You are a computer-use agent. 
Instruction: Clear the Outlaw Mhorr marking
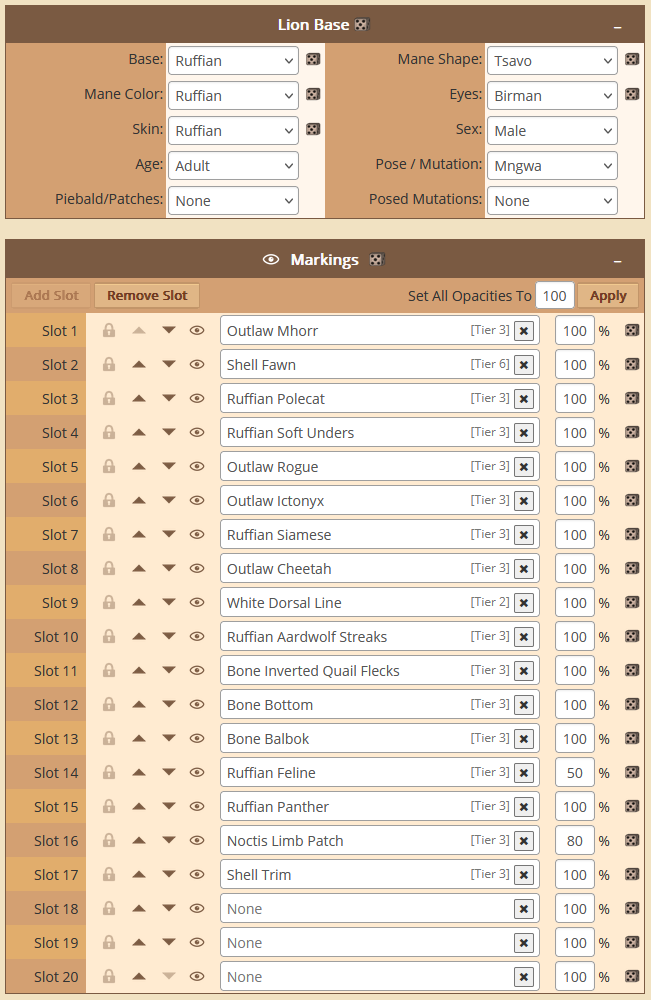tap(524, 331)
